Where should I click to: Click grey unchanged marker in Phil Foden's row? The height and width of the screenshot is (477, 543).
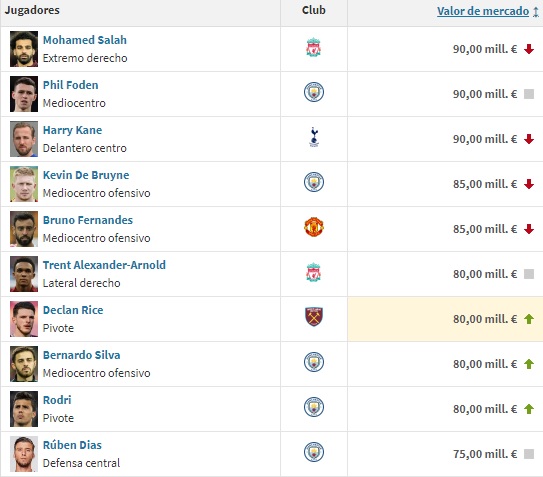pyautogui.click(x=529, y=94)
